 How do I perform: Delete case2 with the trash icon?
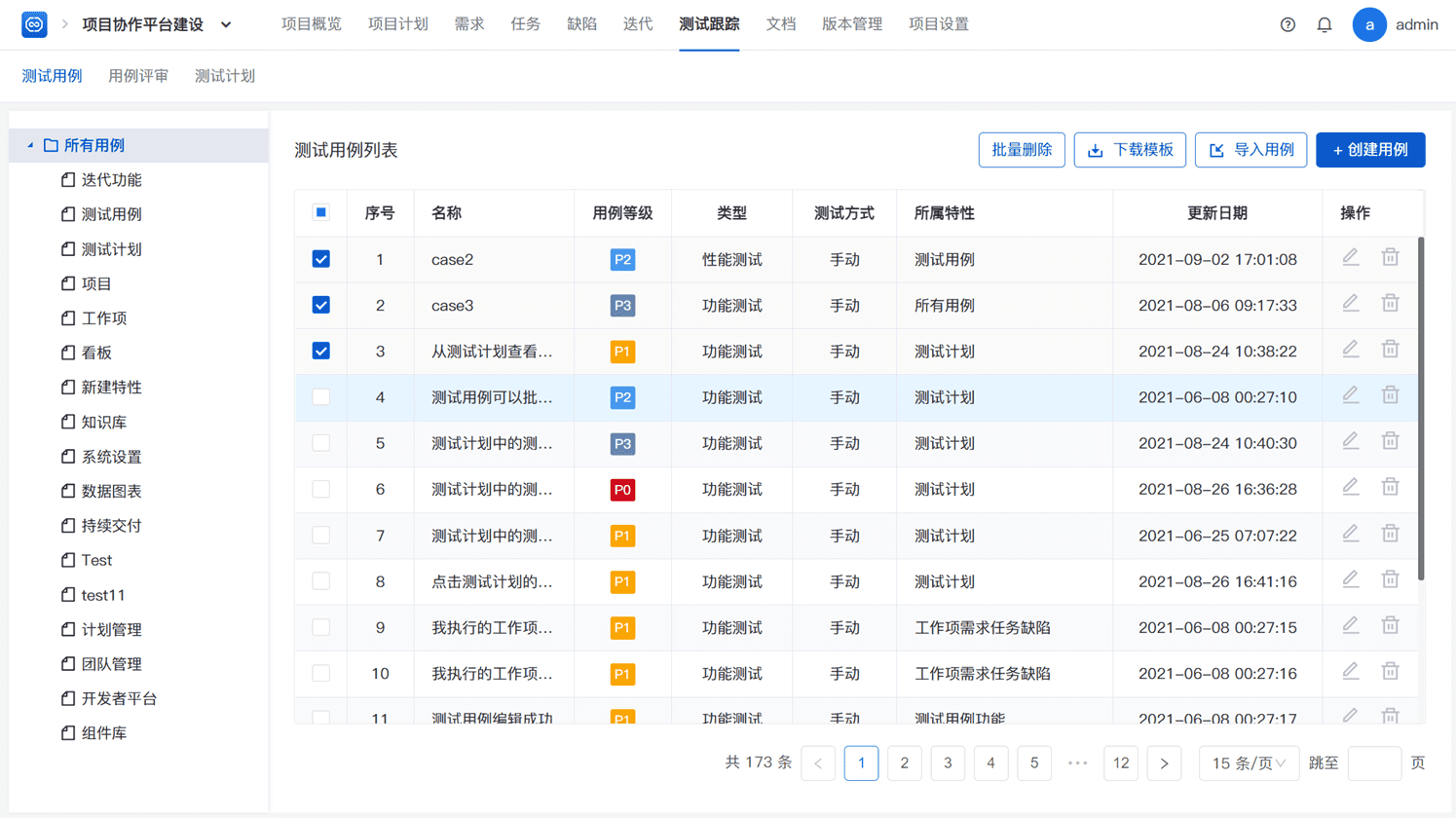[x=1390, y=257]
